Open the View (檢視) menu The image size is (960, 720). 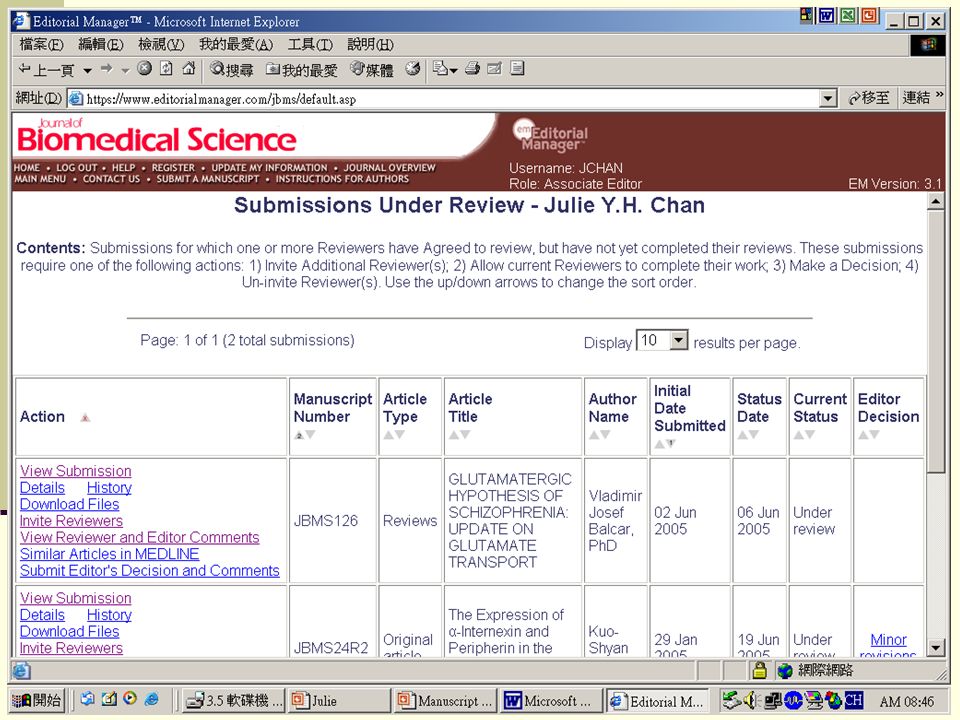[160, 44]
